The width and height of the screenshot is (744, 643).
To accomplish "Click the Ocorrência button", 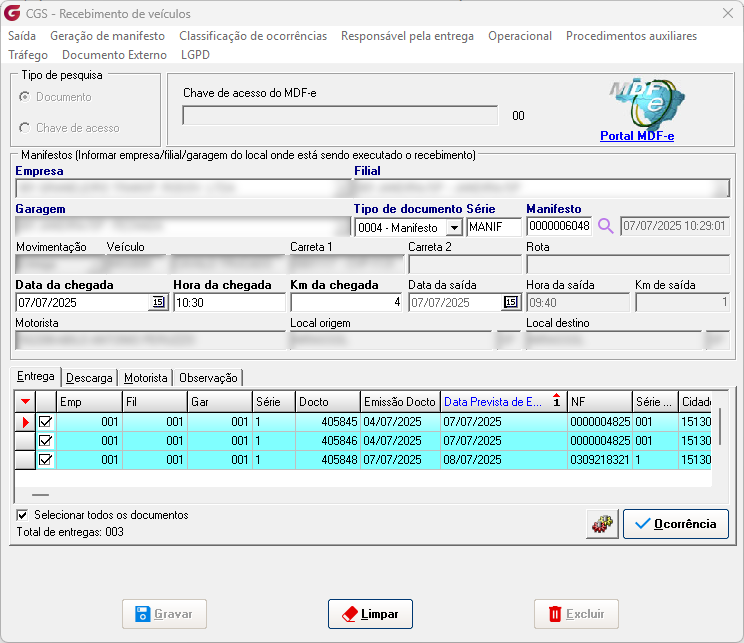I will 676,524.
